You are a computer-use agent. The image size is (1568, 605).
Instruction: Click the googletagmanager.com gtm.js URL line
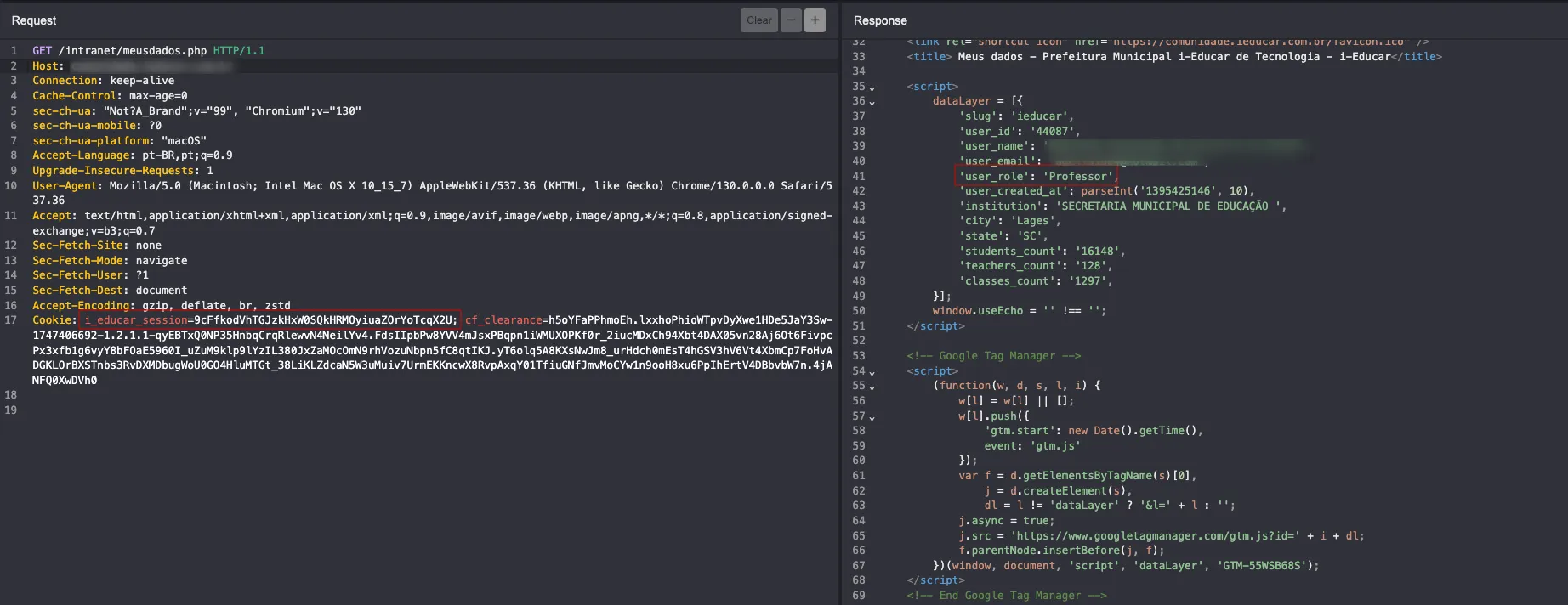(x=1162, y=536)
